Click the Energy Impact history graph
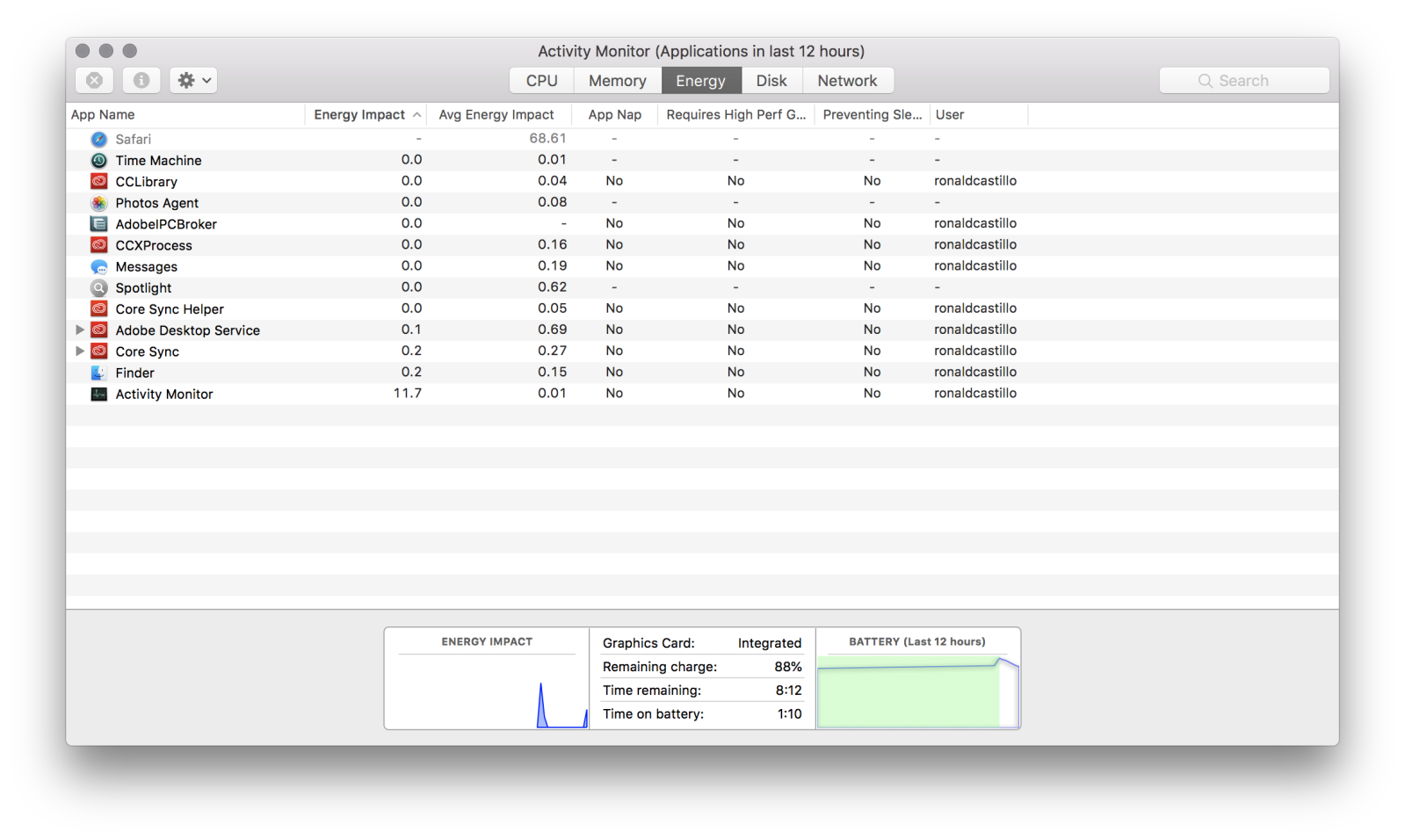1405x840 pixels. coord(487,690)
